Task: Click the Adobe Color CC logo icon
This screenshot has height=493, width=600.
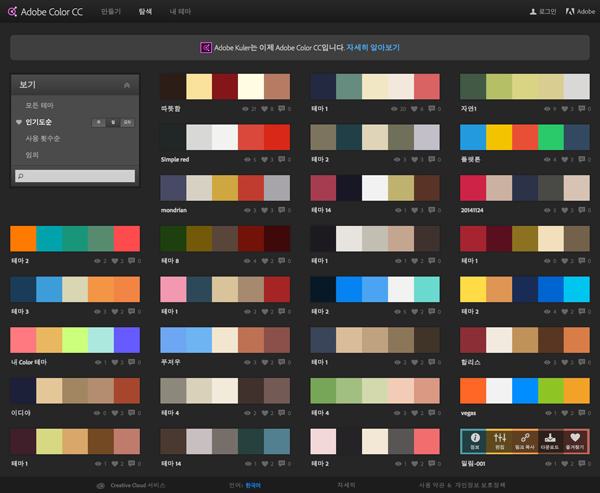Action: tap(11, 12)
